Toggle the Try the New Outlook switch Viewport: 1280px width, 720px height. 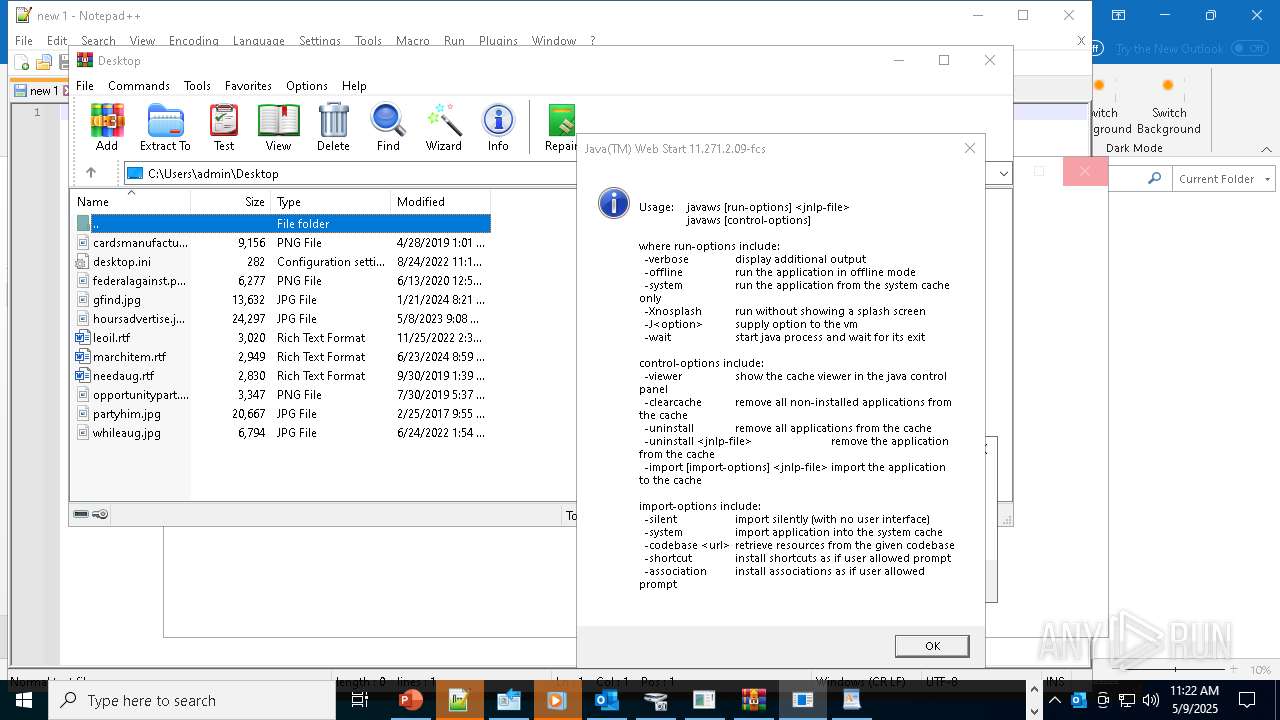[x=1249, y=48]
